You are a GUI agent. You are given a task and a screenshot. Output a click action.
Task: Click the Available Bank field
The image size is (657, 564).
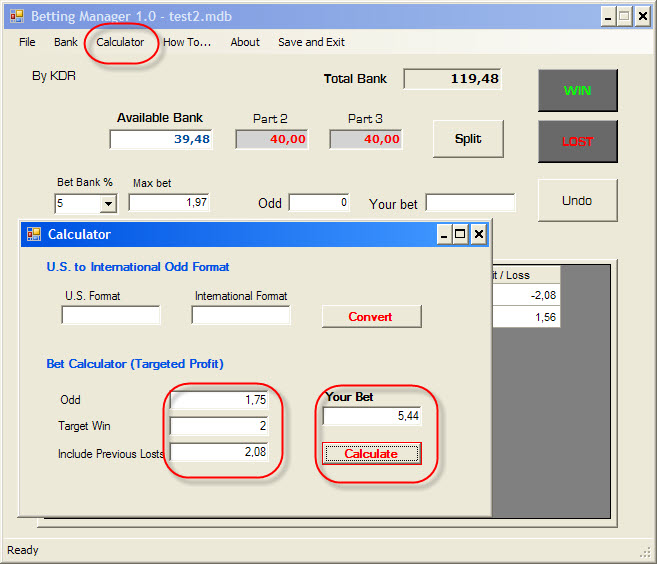click(x=161, y=139)
